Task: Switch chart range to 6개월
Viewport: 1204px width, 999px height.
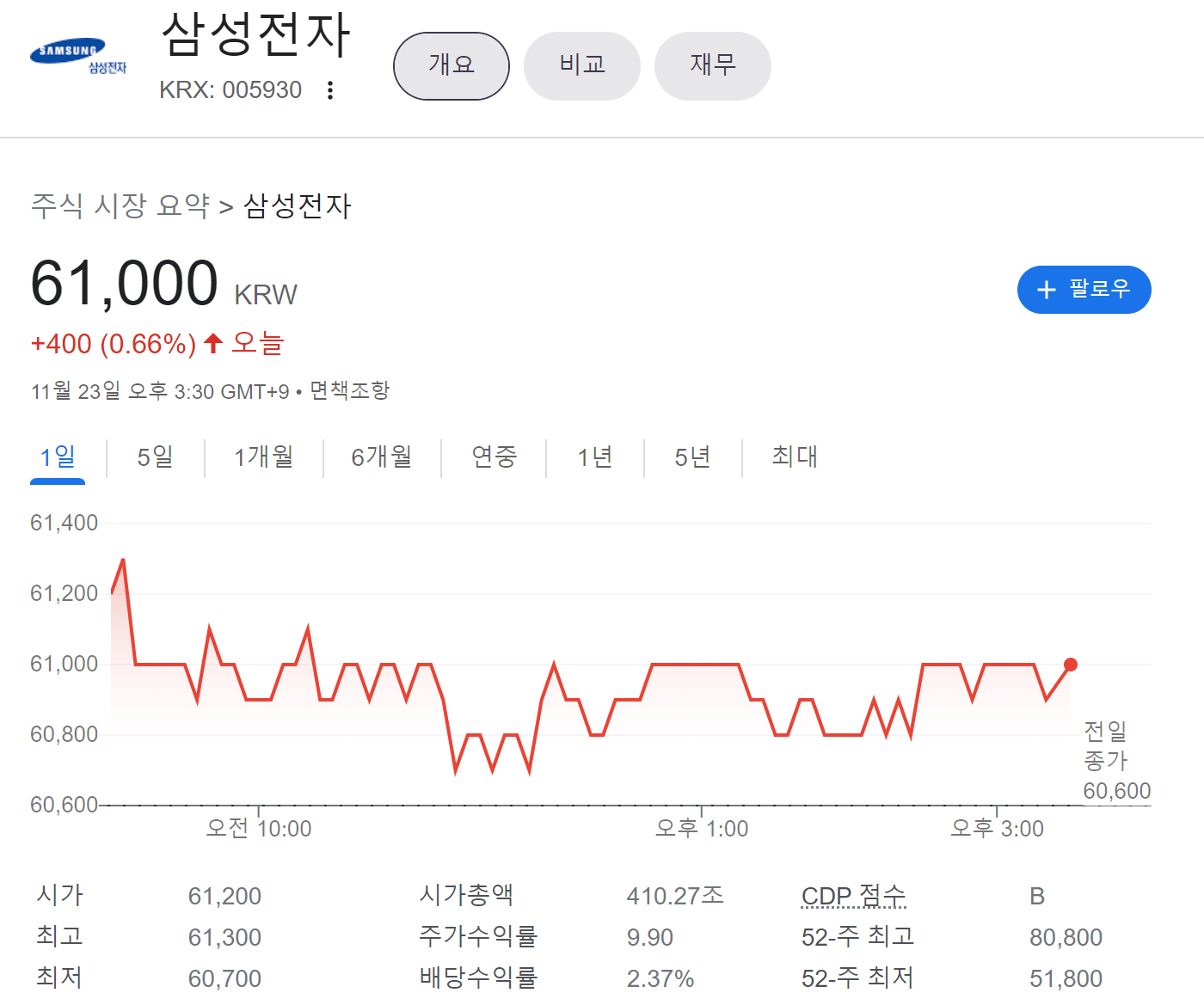Action: click(x=382, y=457)
